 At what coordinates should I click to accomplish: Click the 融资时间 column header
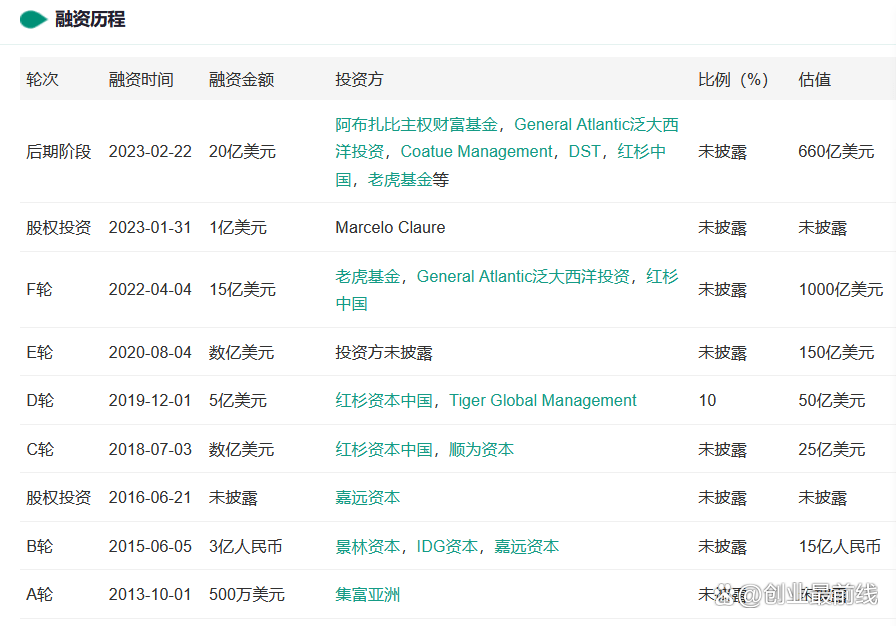(141, 79)
